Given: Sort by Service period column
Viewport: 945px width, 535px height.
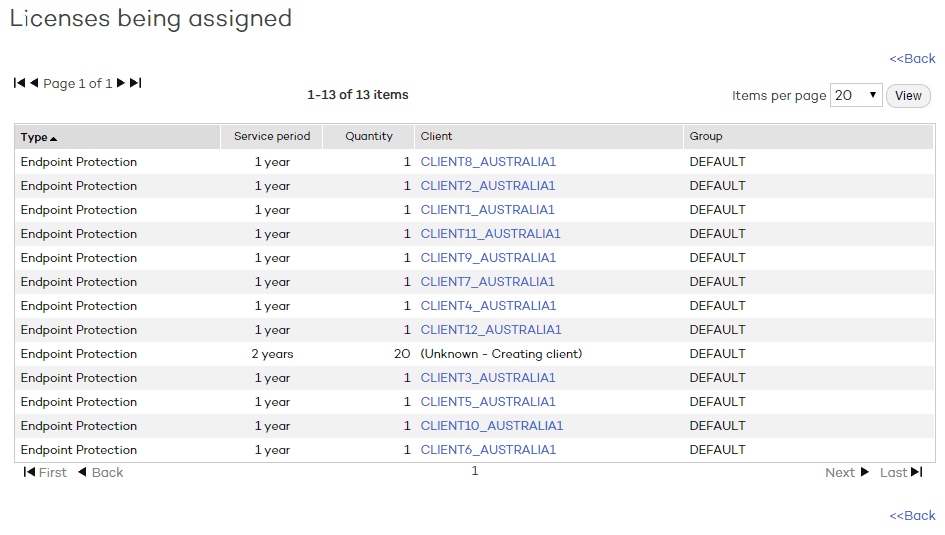Looking at the screenshot, I should pyautogui.click(x=272, y=136).
